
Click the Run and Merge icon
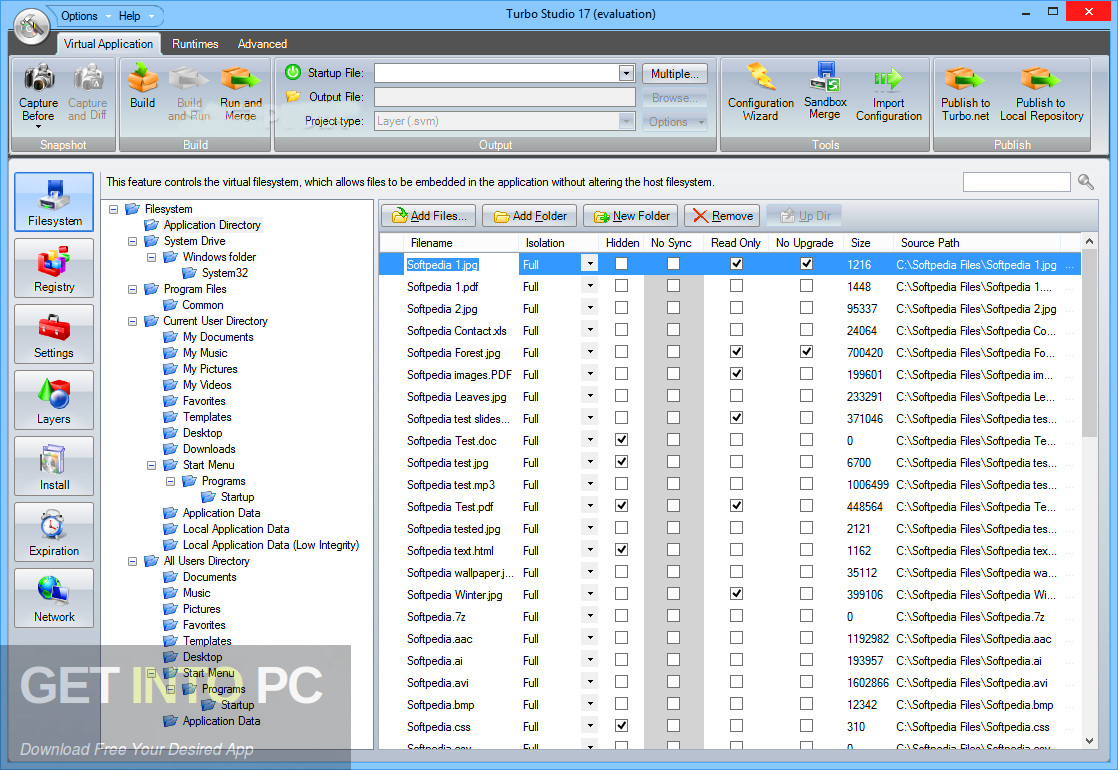click(240, 77)
